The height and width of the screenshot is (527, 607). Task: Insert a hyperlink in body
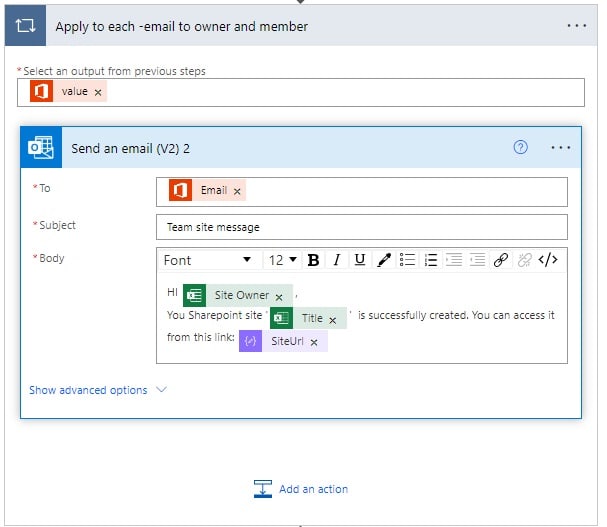point(501,260)
